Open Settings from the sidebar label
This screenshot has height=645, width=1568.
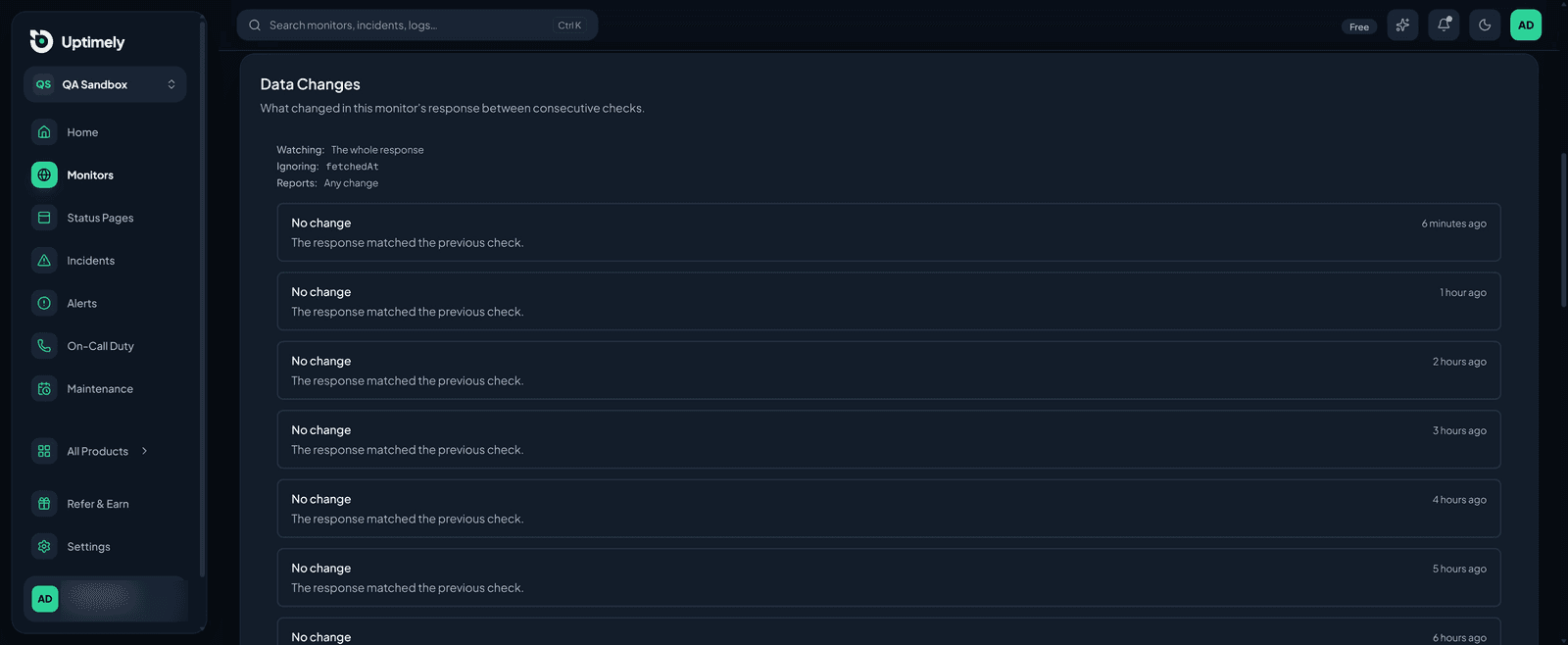point(88,547)
